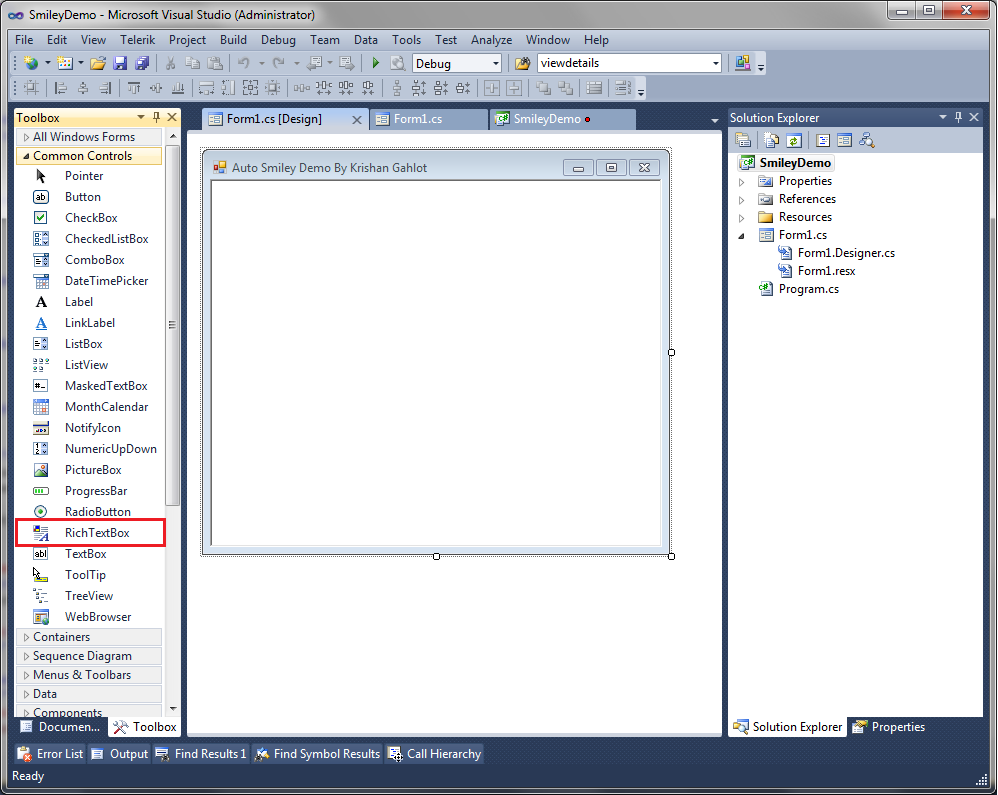Toggle auto-hide pin on Solution Explorer

pyautogui.click(x=958, y=117)
